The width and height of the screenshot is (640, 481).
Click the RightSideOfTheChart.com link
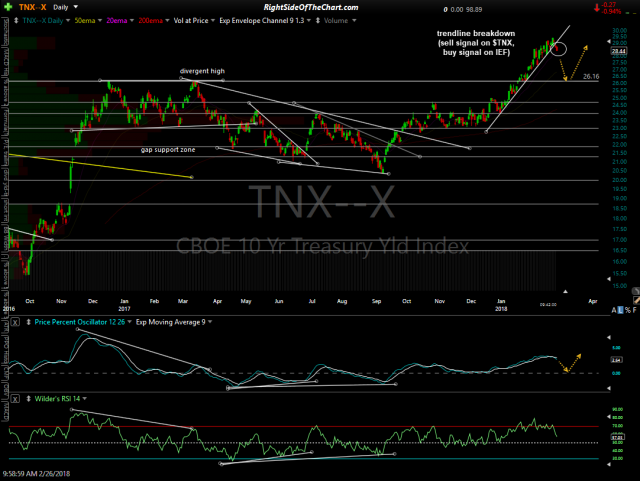tap(311, 7)
